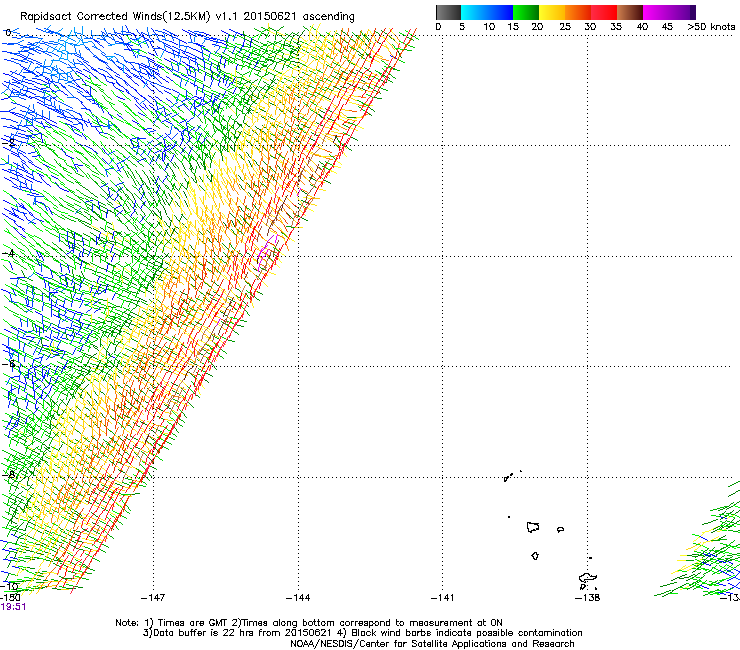
Task: Click the cyan-blue 5-15 knots legend segment
Action: 487,12
